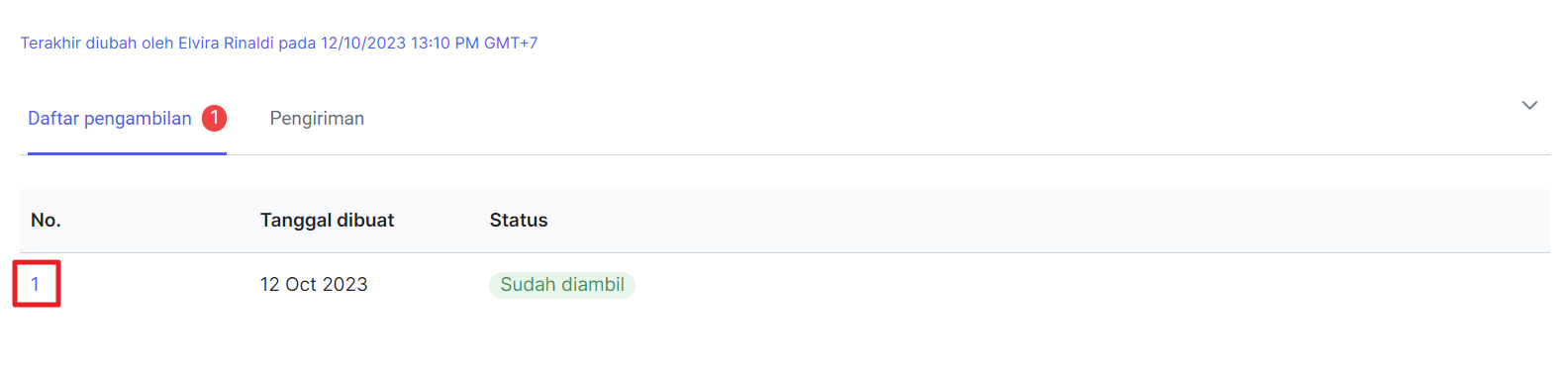
Task: Click the name Elvira Rinaldi in history text
Action: point(226,43)
